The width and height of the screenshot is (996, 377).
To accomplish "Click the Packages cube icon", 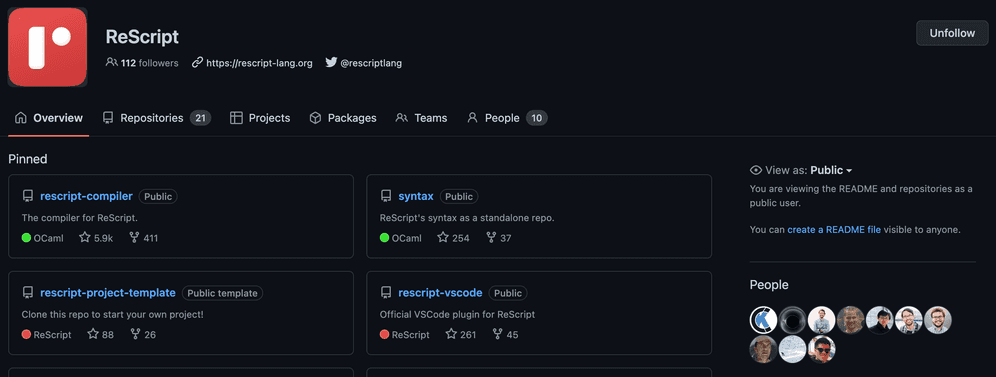I will tap(315, 118).
